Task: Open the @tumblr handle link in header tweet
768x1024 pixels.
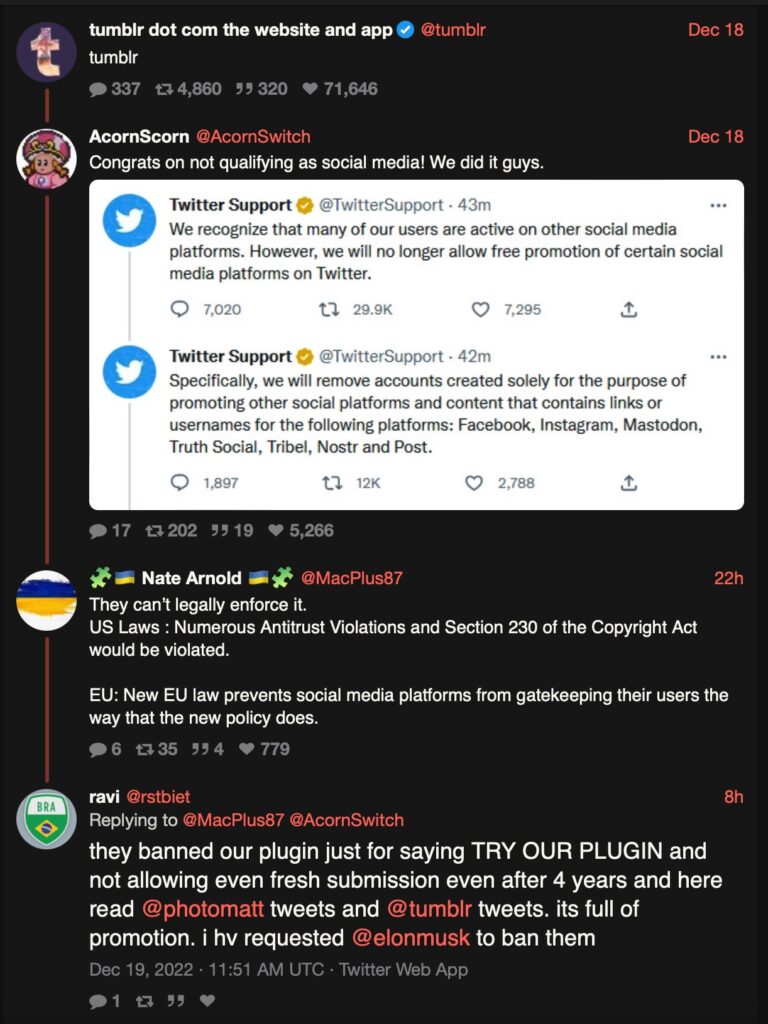Action: tap(453, 30)
